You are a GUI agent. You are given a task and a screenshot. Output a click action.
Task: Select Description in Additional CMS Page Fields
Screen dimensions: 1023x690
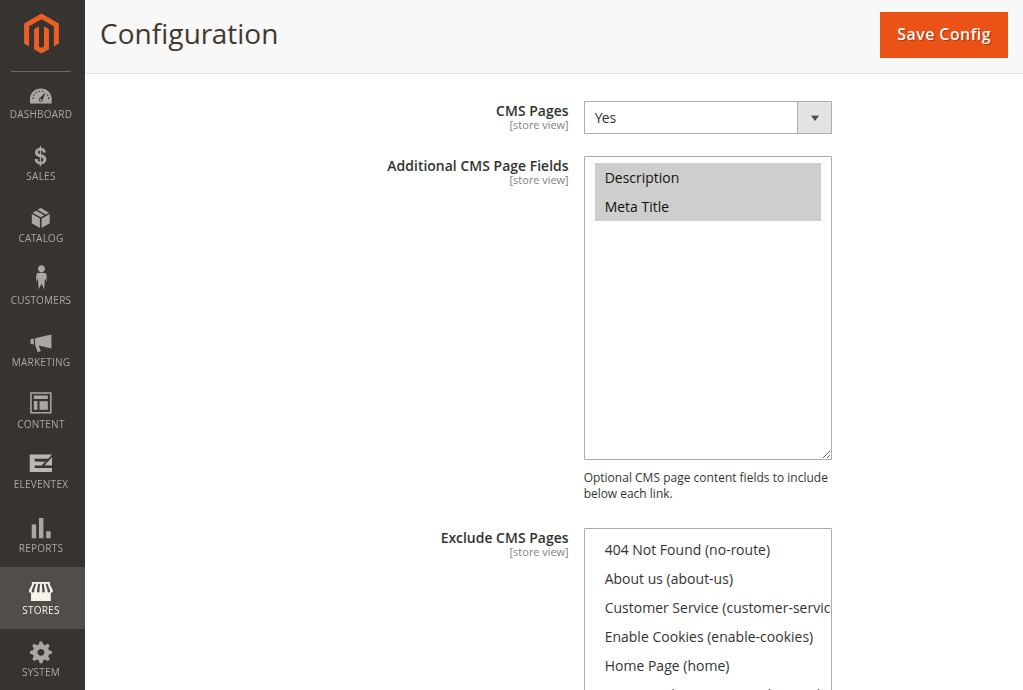642,178
